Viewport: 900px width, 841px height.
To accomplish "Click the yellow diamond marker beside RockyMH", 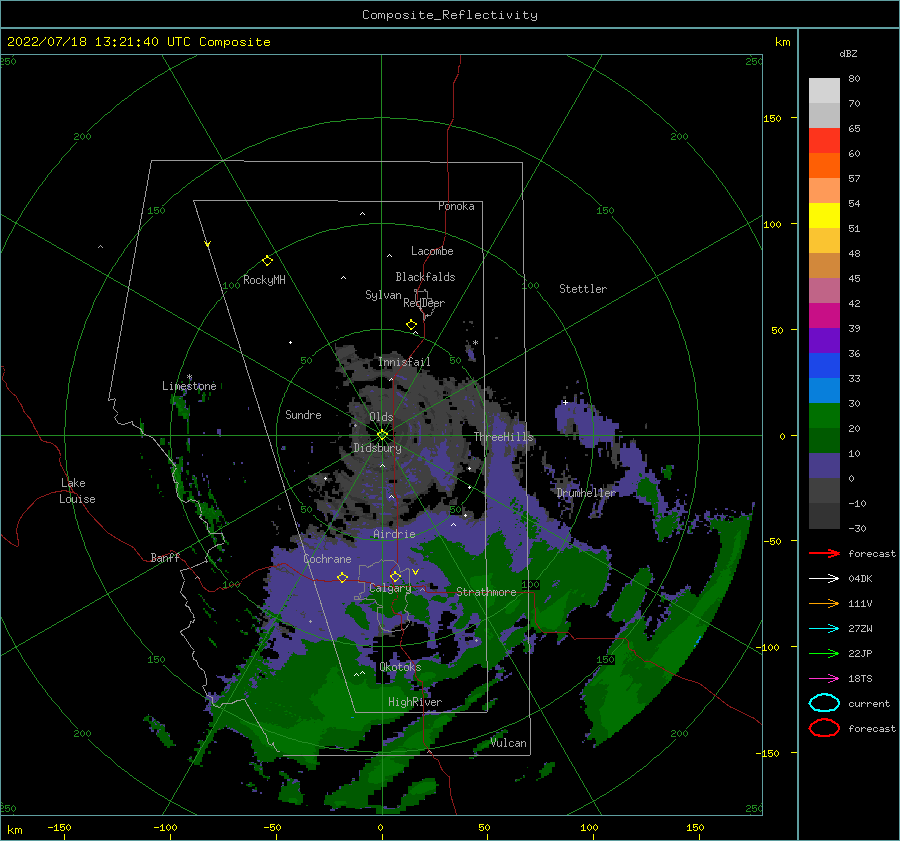I will click(x=267, y=261).
